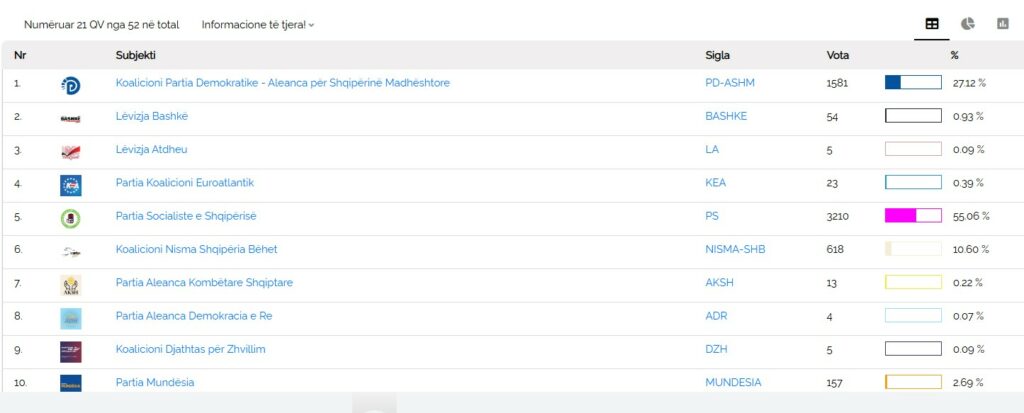Switch to bar chart view
Screen dimensions: 1024x413
click(x=1002, y=24)
